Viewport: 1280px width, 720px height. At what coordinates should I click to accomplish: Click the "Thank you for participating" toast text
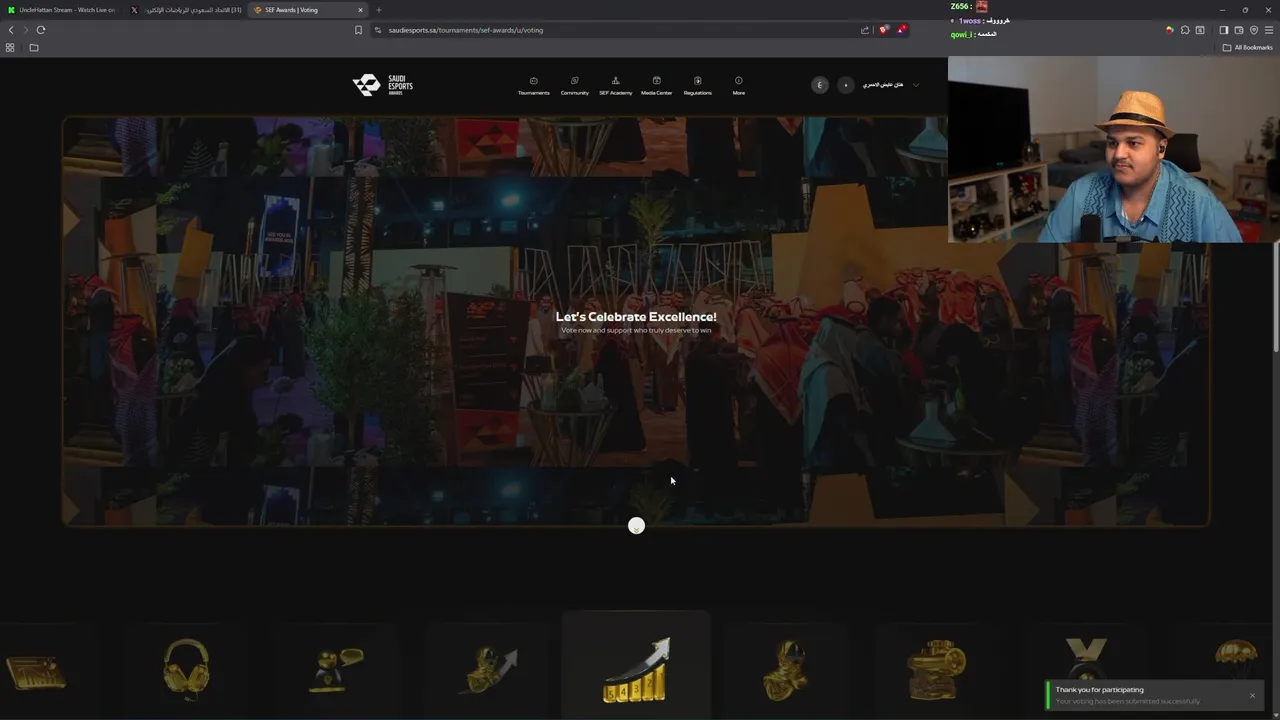pyautogui.click(x=1099, y=690)
